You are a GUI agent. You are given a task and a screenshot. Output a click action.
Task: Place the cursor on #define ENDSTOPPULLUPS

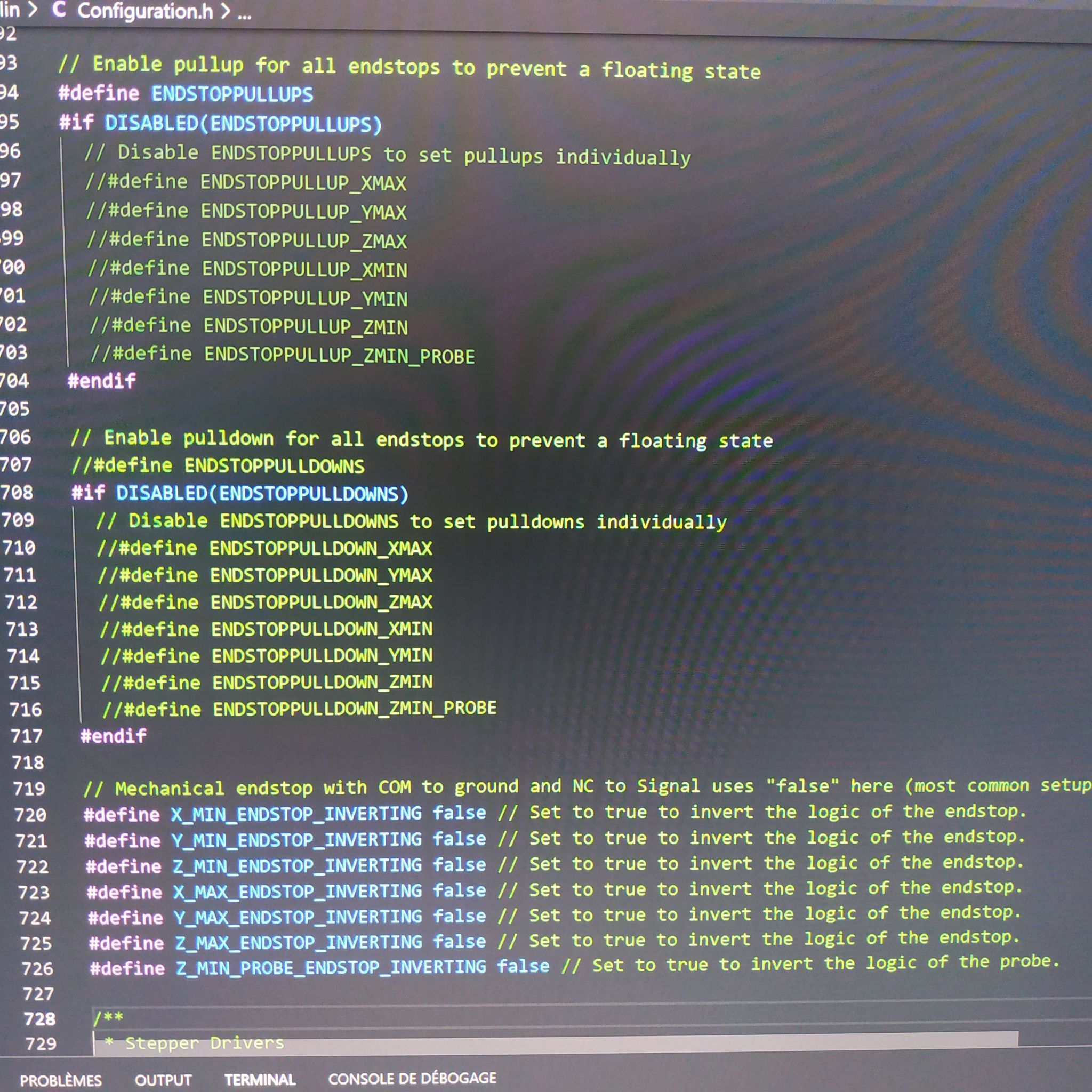coord(186,93)
